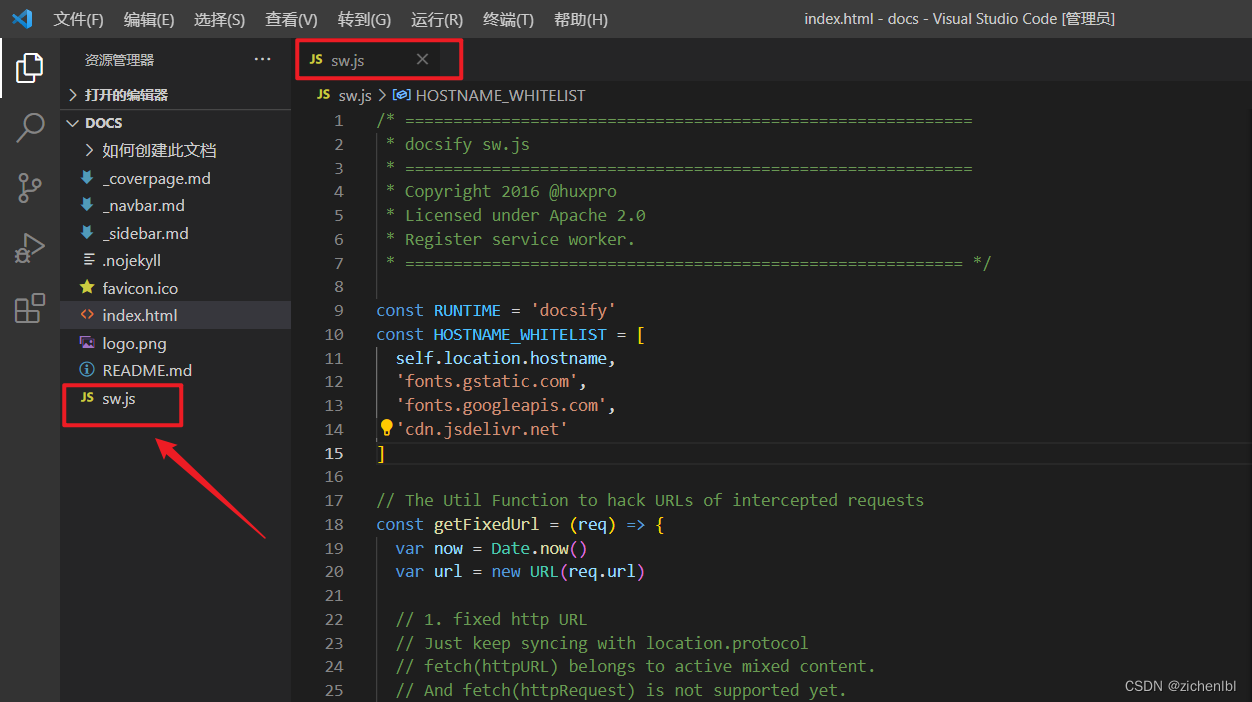Open the Search view in activity bar
This screenshot has width=1252, height=702.
(30, 128)
